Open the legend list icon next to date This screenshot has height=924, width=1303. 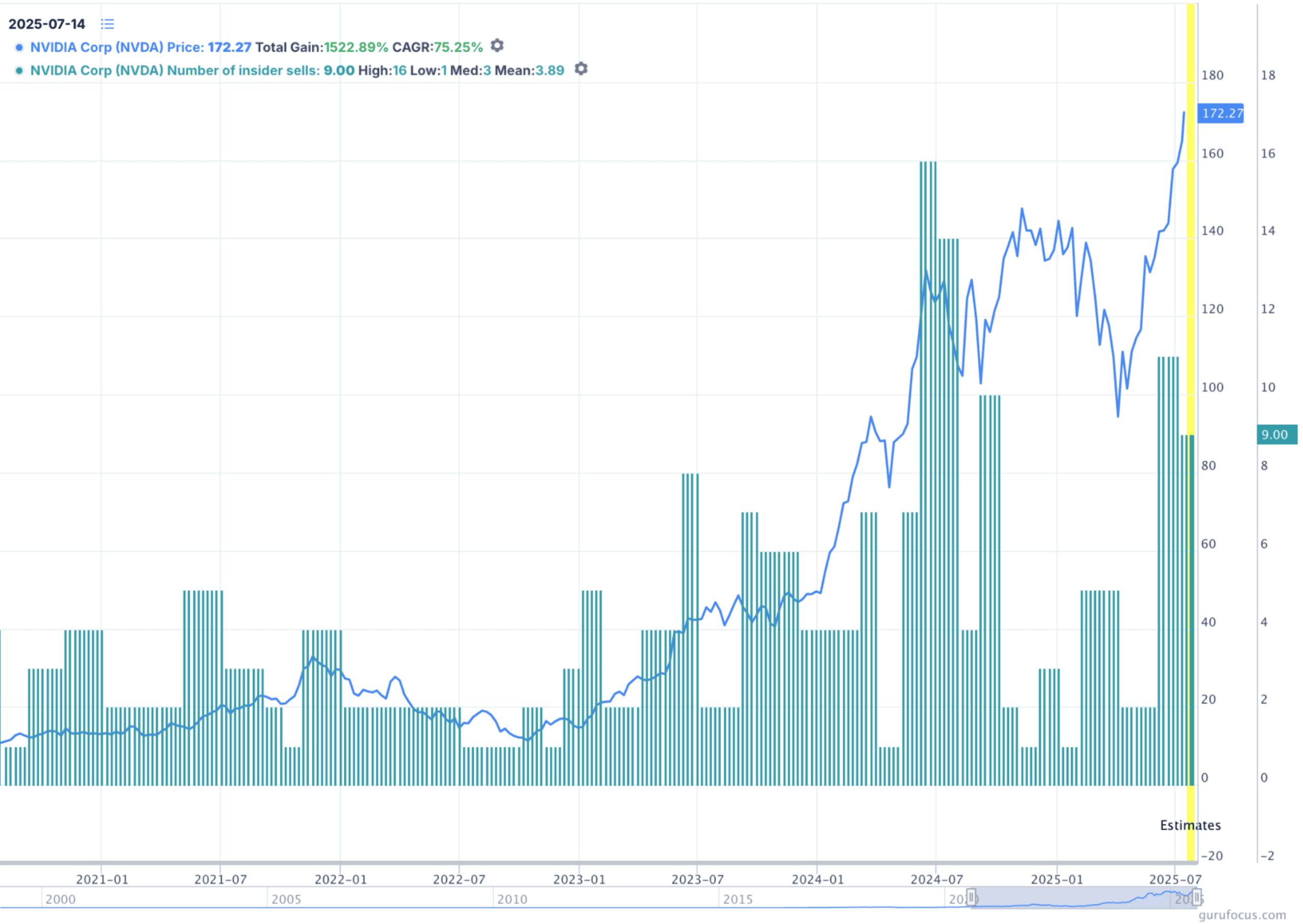(107, 24)
